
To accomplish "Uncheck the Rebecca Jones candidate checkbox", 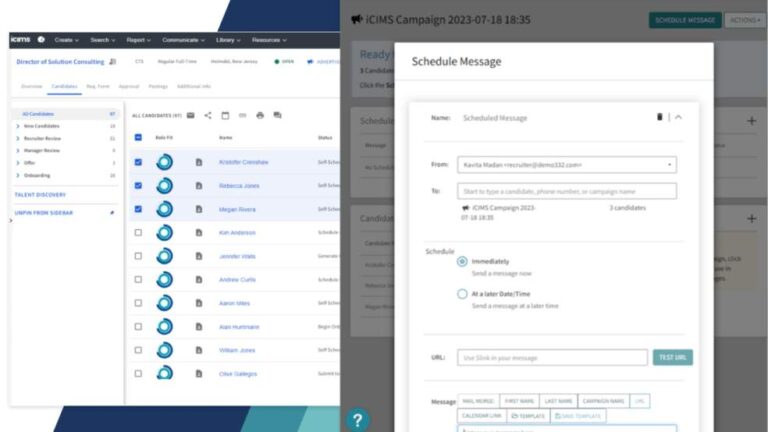I will pyautogui.click(x=138, y=186).
